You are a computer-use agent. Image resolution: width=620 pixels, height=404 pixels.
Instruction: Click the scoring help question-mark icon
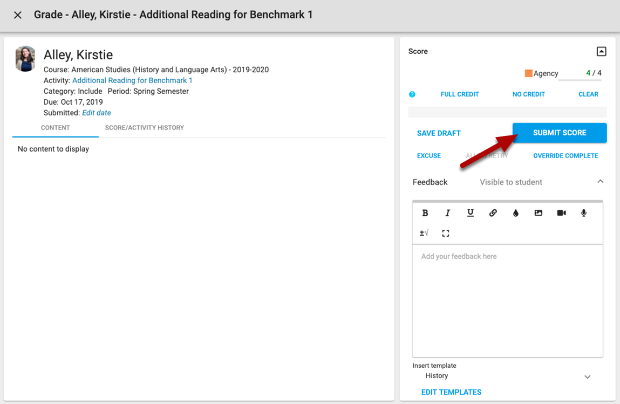pos(412,94)
